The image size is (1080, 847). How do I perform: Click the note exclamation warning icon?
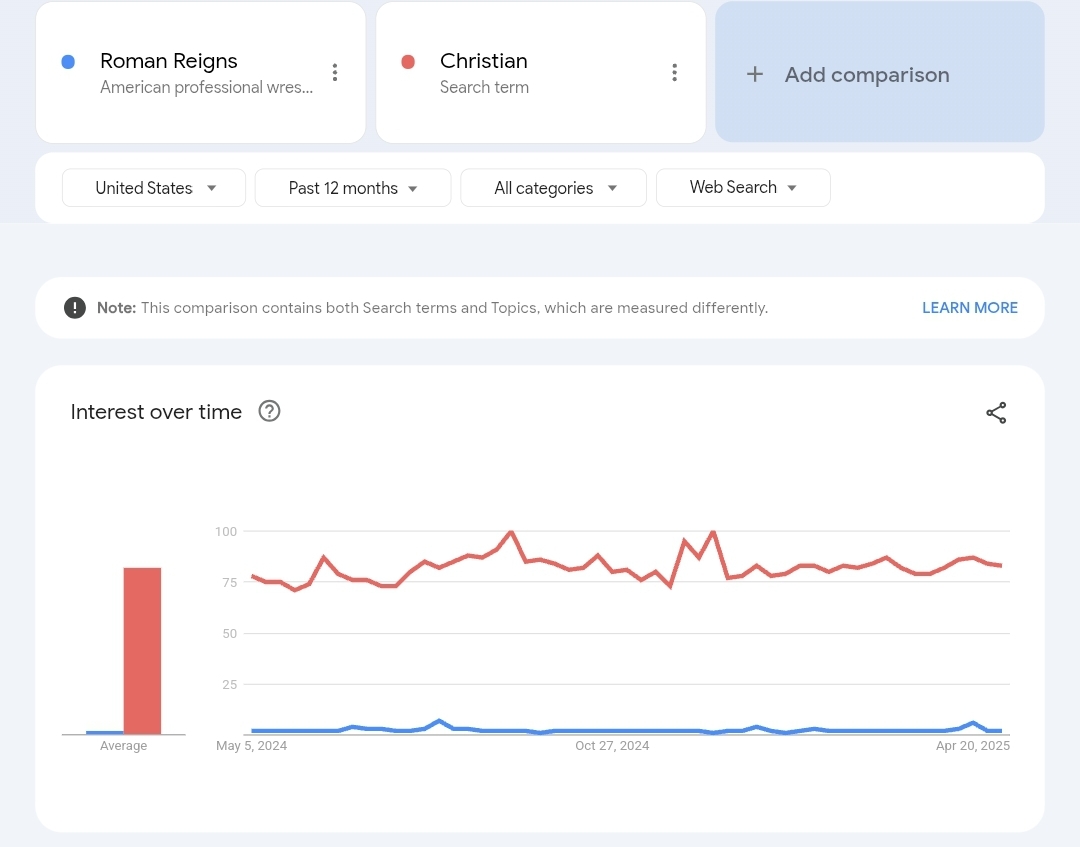click(x=75, y=308)
